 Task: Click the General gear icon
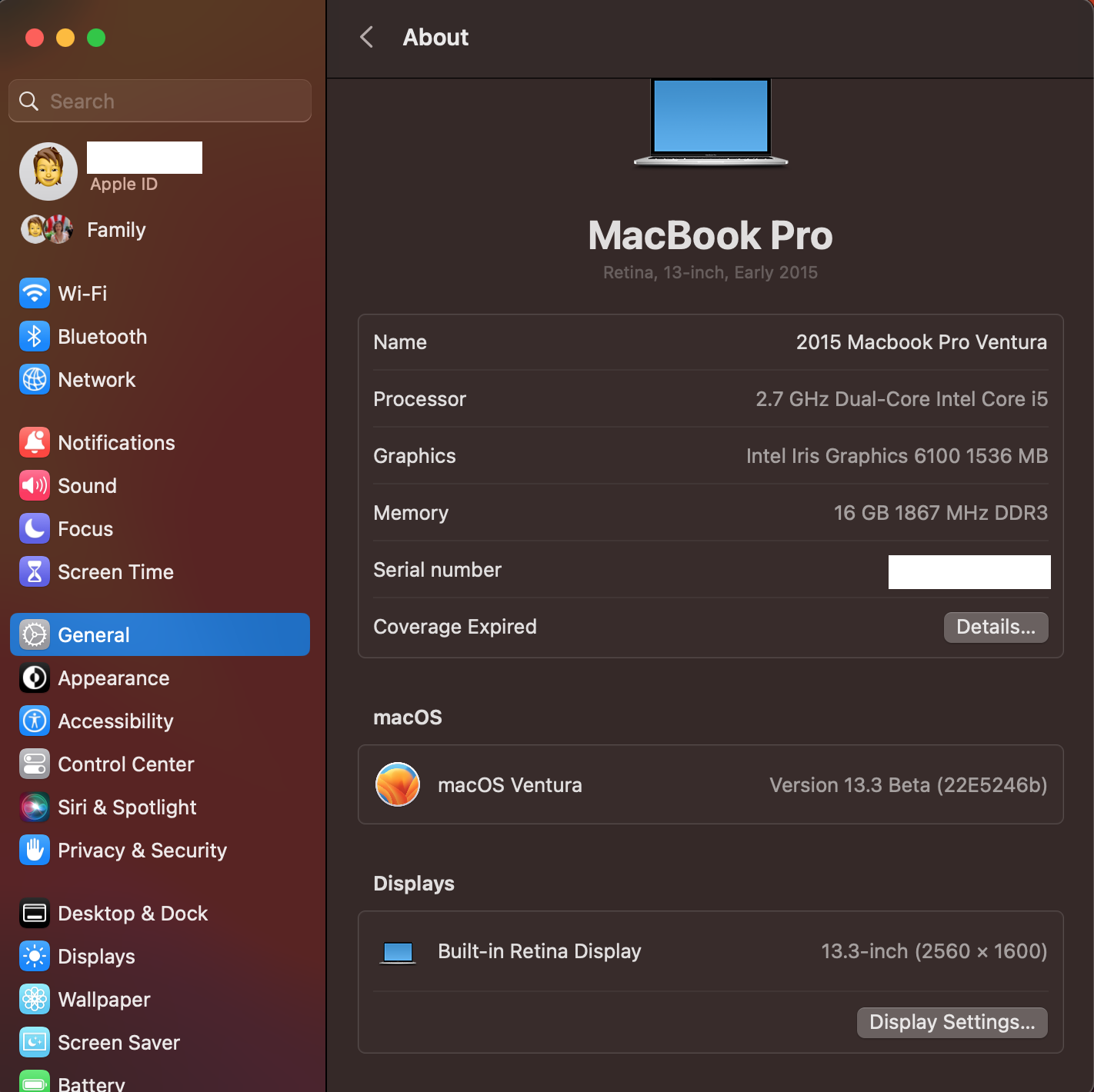[35, 634]
